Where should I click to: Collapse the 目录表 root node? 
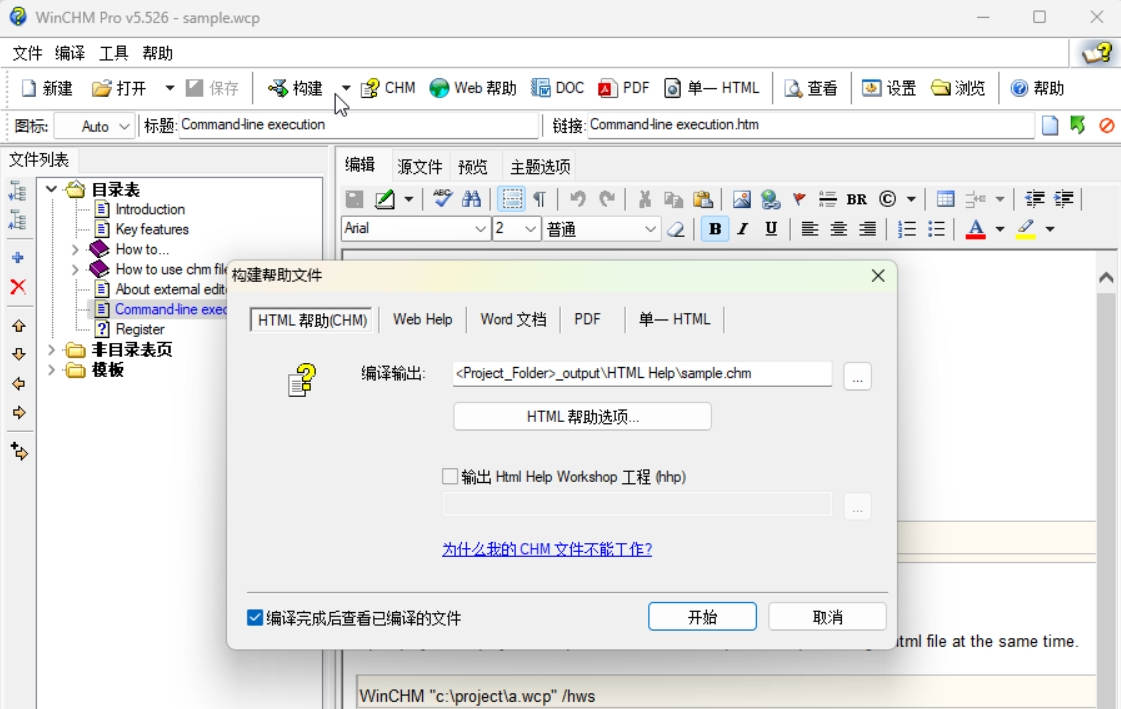(x=51, y=189)
